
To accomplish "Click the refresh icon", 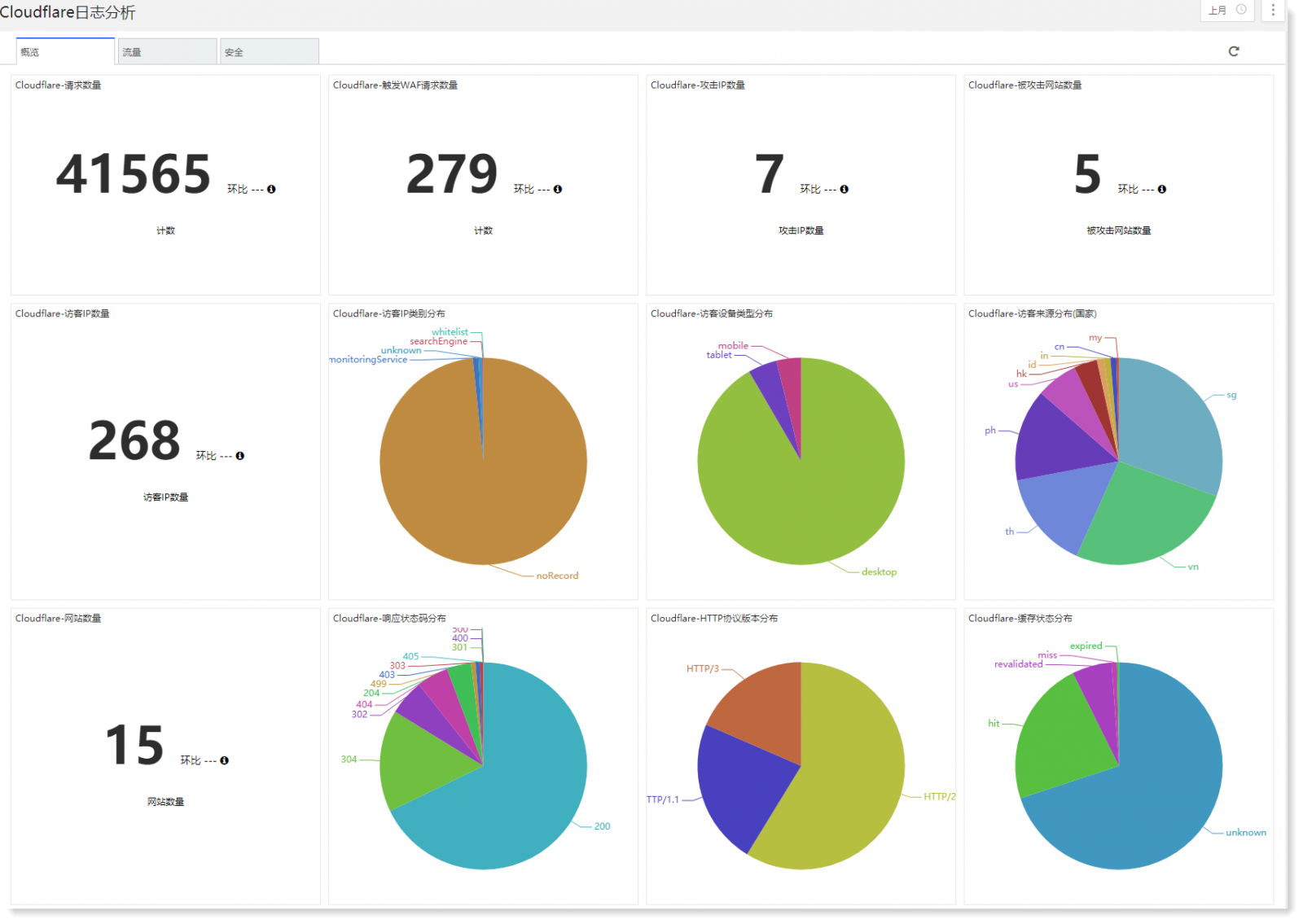I will pyautogui.click(x=1233, y=51).
